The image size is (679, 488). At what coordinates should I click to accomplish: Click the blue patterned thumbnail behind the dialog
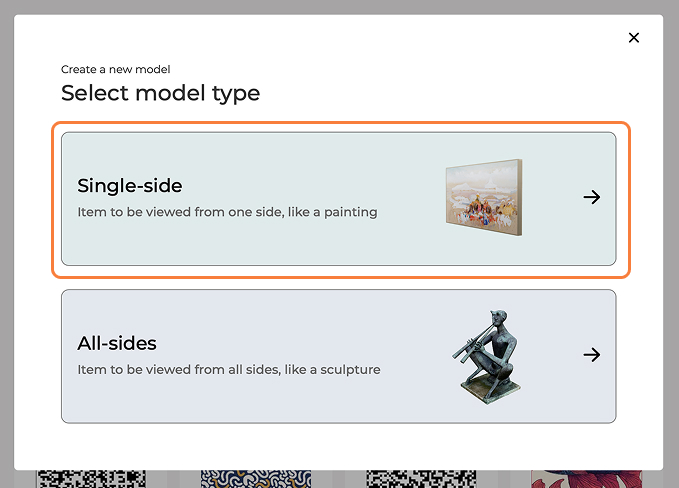click(x=255, y=478)
